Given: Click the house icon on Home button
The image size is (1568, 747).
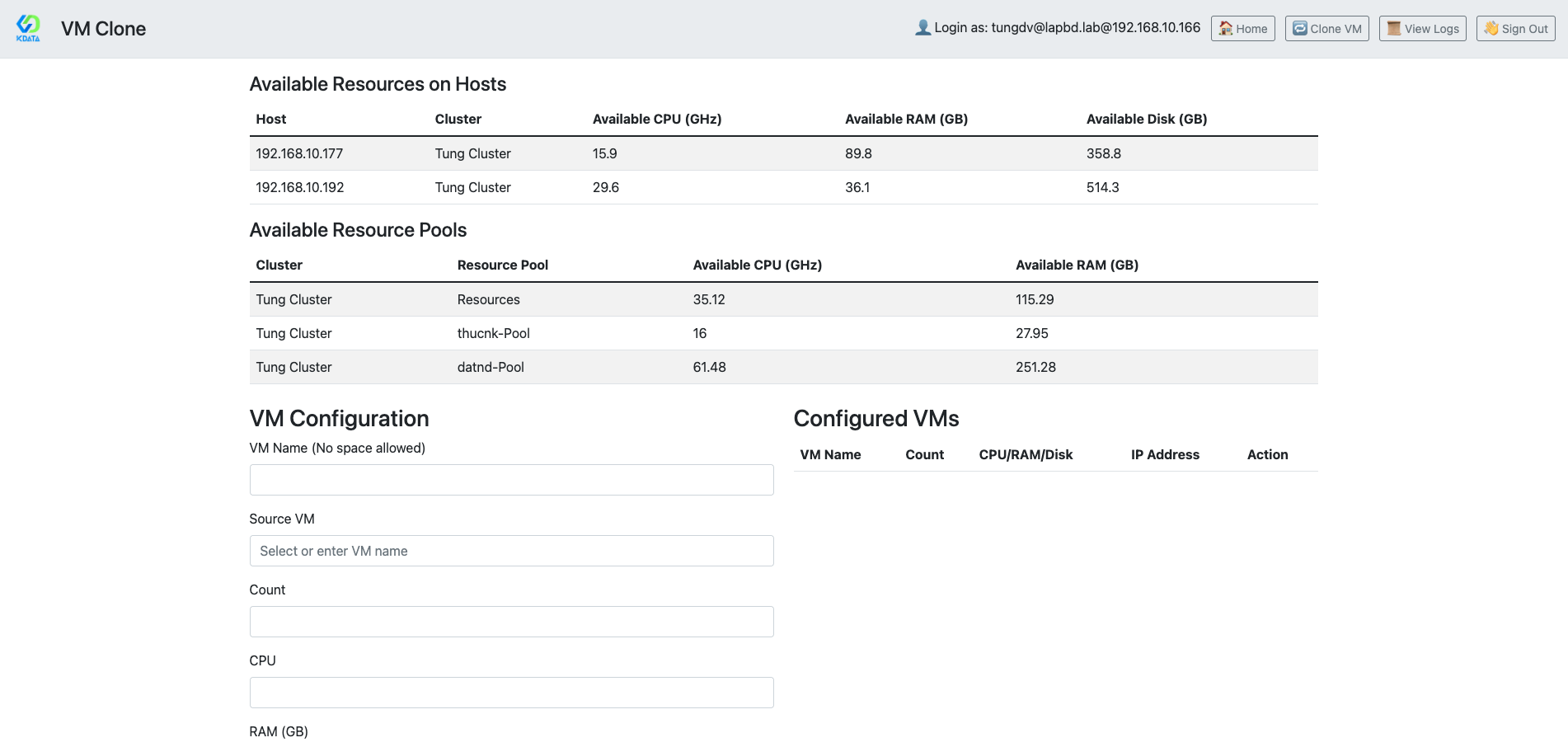Looking at the screenshot, I should 1226,28.
